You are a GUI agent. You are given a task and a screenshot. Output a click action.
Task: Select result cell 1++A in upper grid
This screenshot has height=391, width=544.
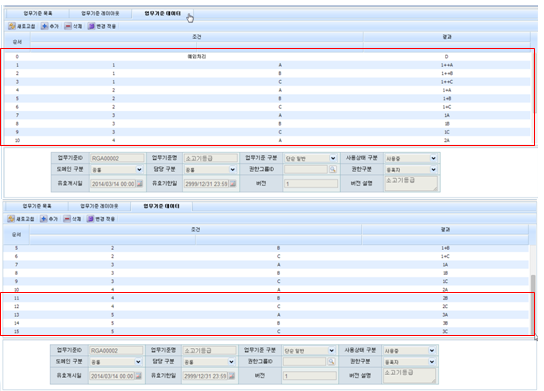tap(447, 65)
